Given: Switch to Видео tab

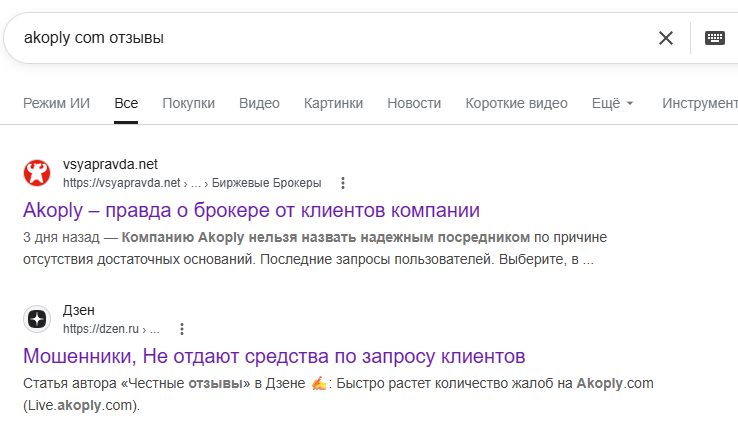Looking at the screenshot, I should coord(259,103).
